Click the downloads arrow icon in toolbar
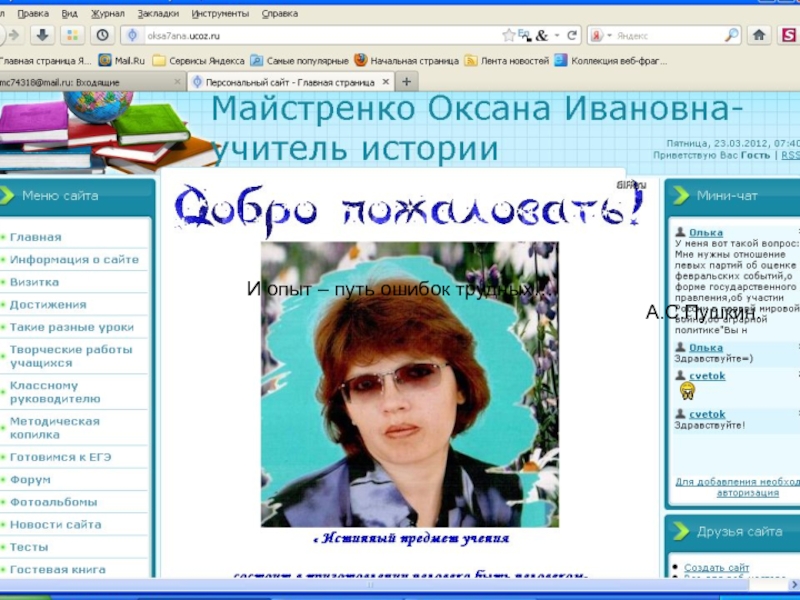Viewport: 800px width, 600px height. click(42, 35)
